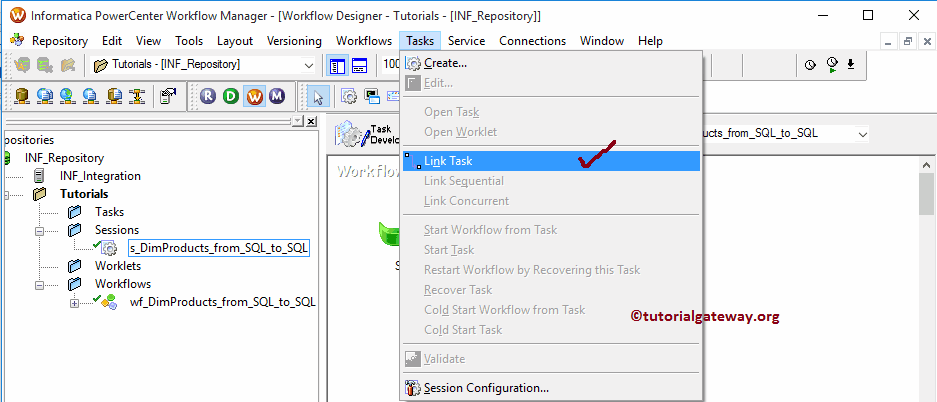
Task: Choose Create... from Tasks menu
Action: click(550, 63)
